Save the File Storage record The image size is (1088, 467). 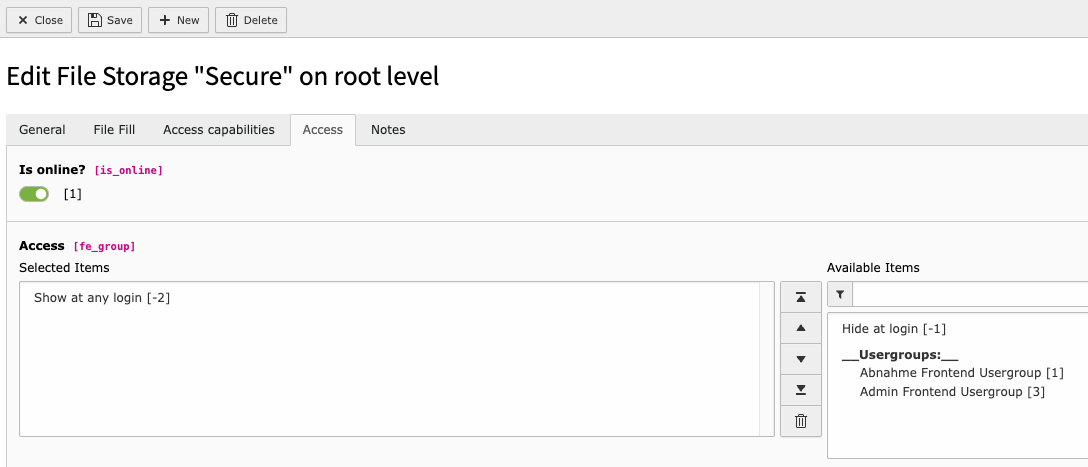click(x=110, y=20)
